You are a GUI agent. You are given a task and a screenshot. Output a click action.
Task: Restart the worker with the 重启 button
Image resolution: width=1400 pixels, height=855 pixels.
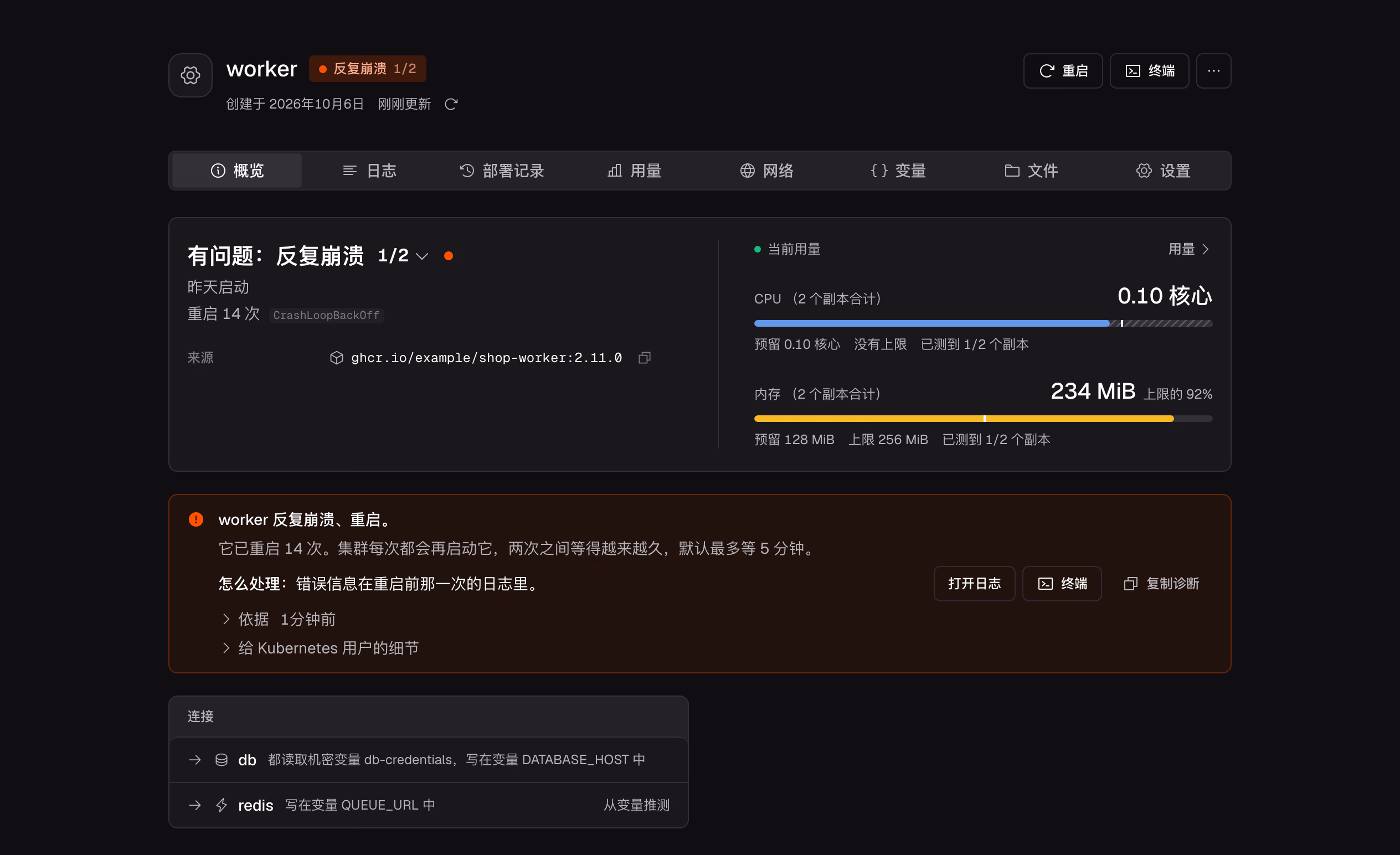1063,71
